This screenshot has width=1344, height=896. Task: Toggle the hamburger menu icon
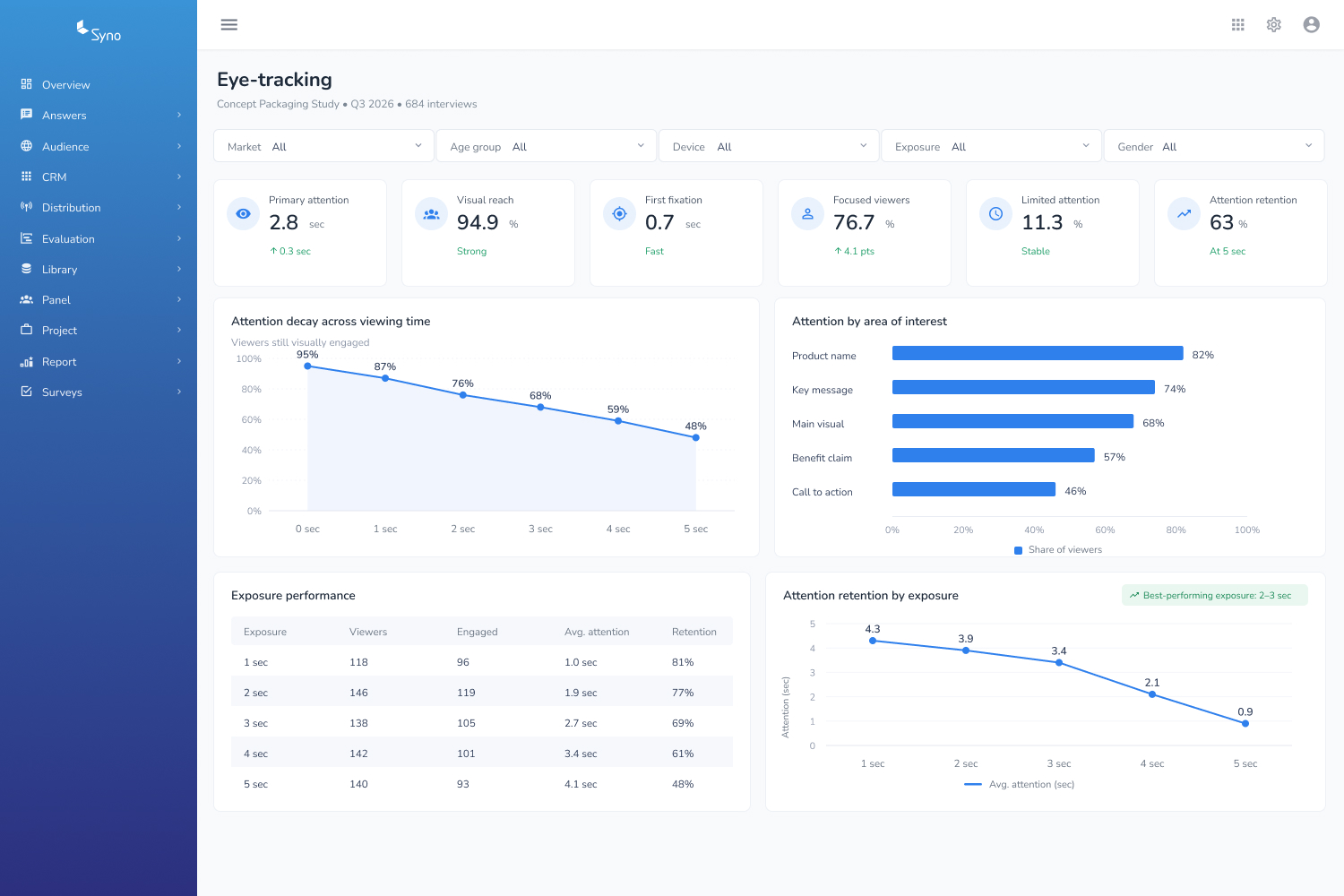point(229,24)
